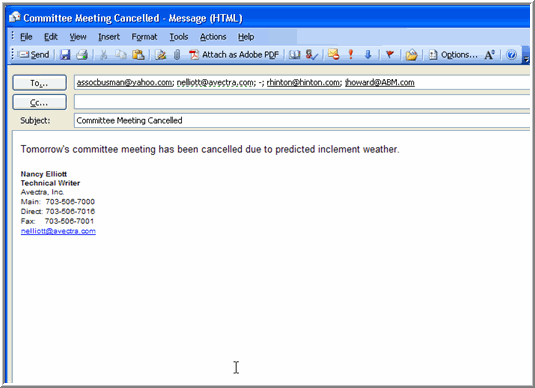Open the Format menu
The width and height of the screenshot is (535, 388).
[x=144, y=37]
